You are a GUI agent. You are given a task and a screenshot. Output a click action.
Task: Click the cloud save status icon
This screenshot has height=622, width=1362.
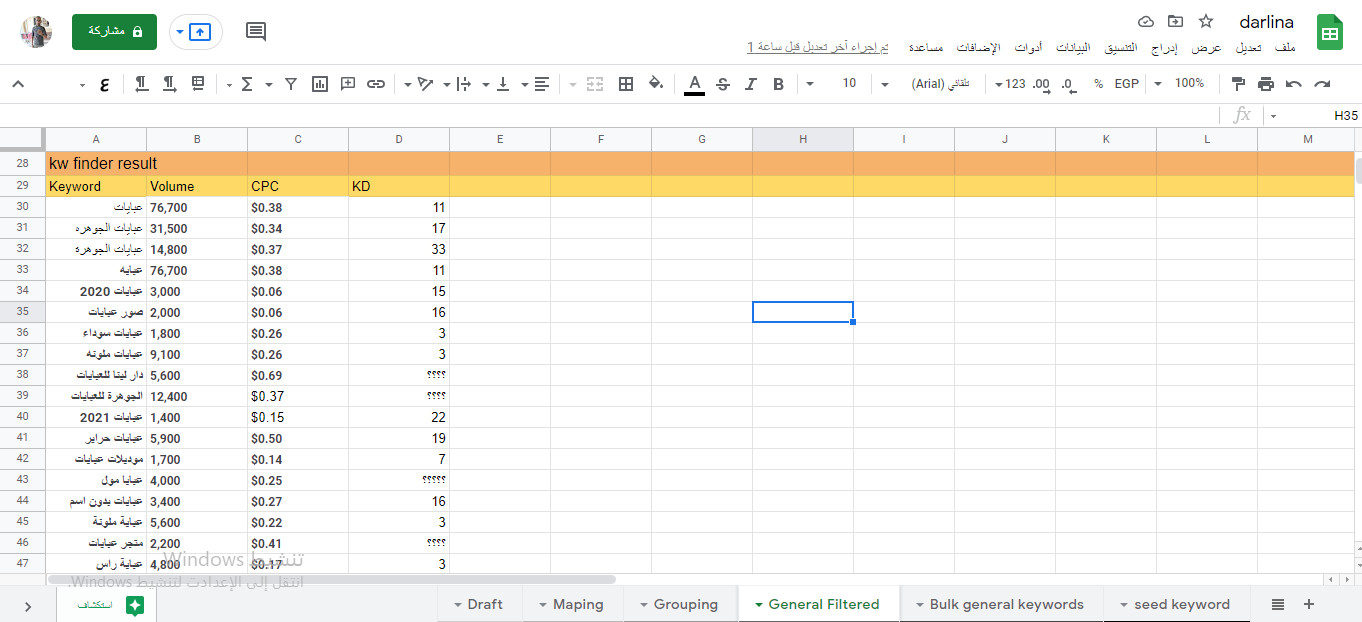1146,21
